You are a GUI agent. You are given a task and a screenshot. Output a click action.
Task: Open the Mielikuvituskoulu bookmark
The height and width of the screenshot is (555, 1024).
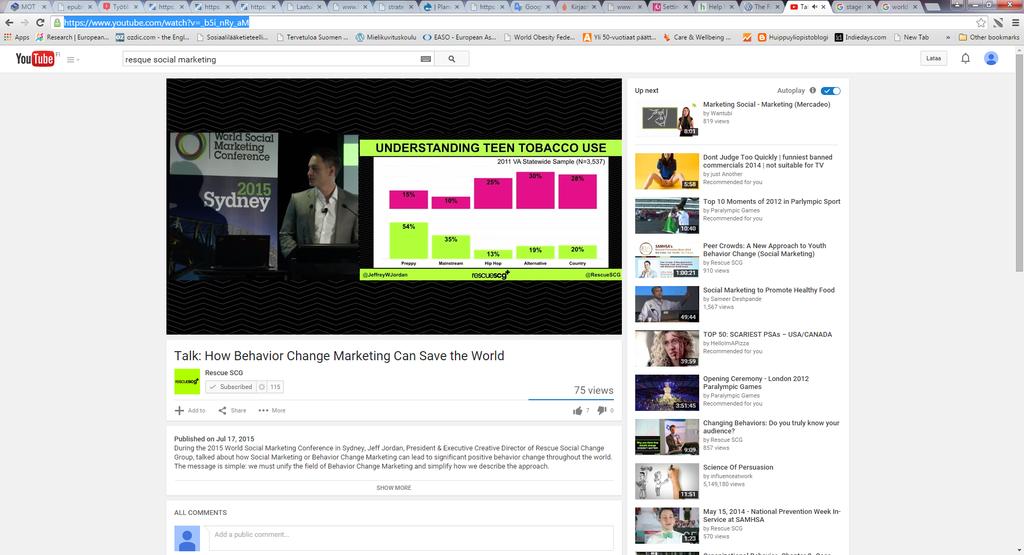tap(385, 38)
